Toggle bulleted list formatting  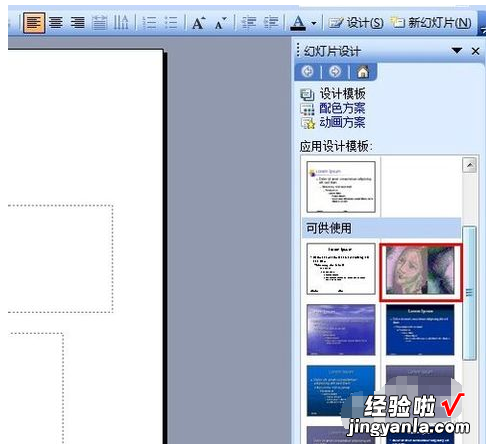coord(171,23)
